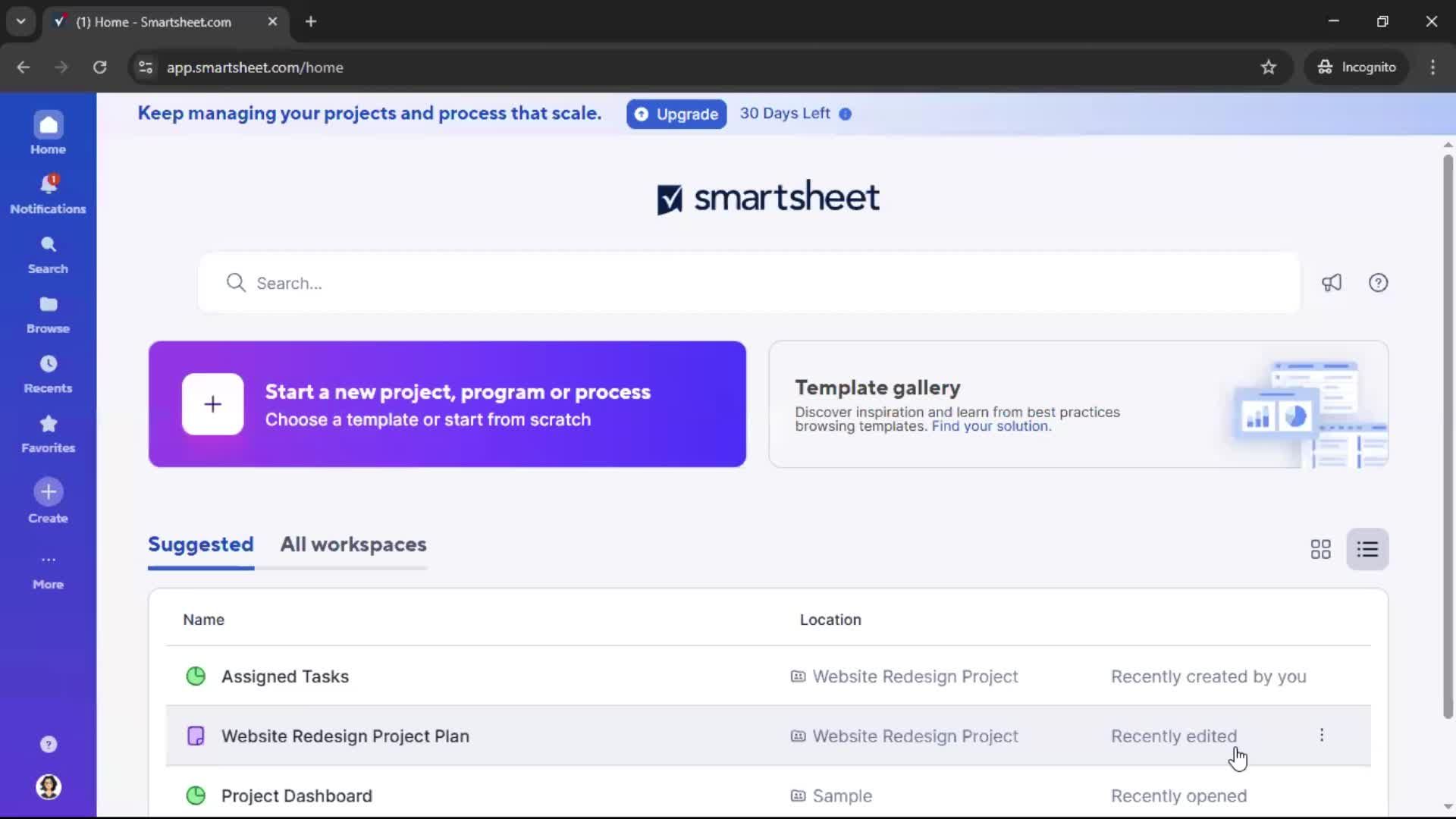
Task: Open the Notifications bell in sidebar
Action: (48, 185)
